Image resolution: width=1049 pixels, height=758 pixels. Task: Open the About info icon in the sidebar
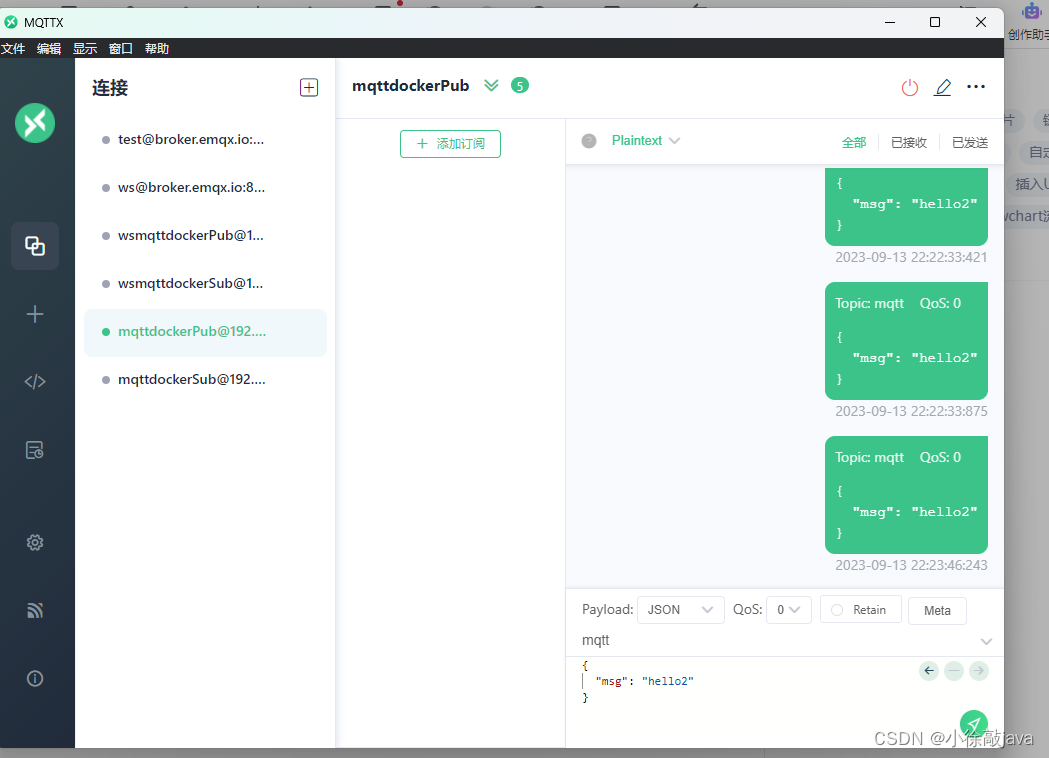coord(35,678)
